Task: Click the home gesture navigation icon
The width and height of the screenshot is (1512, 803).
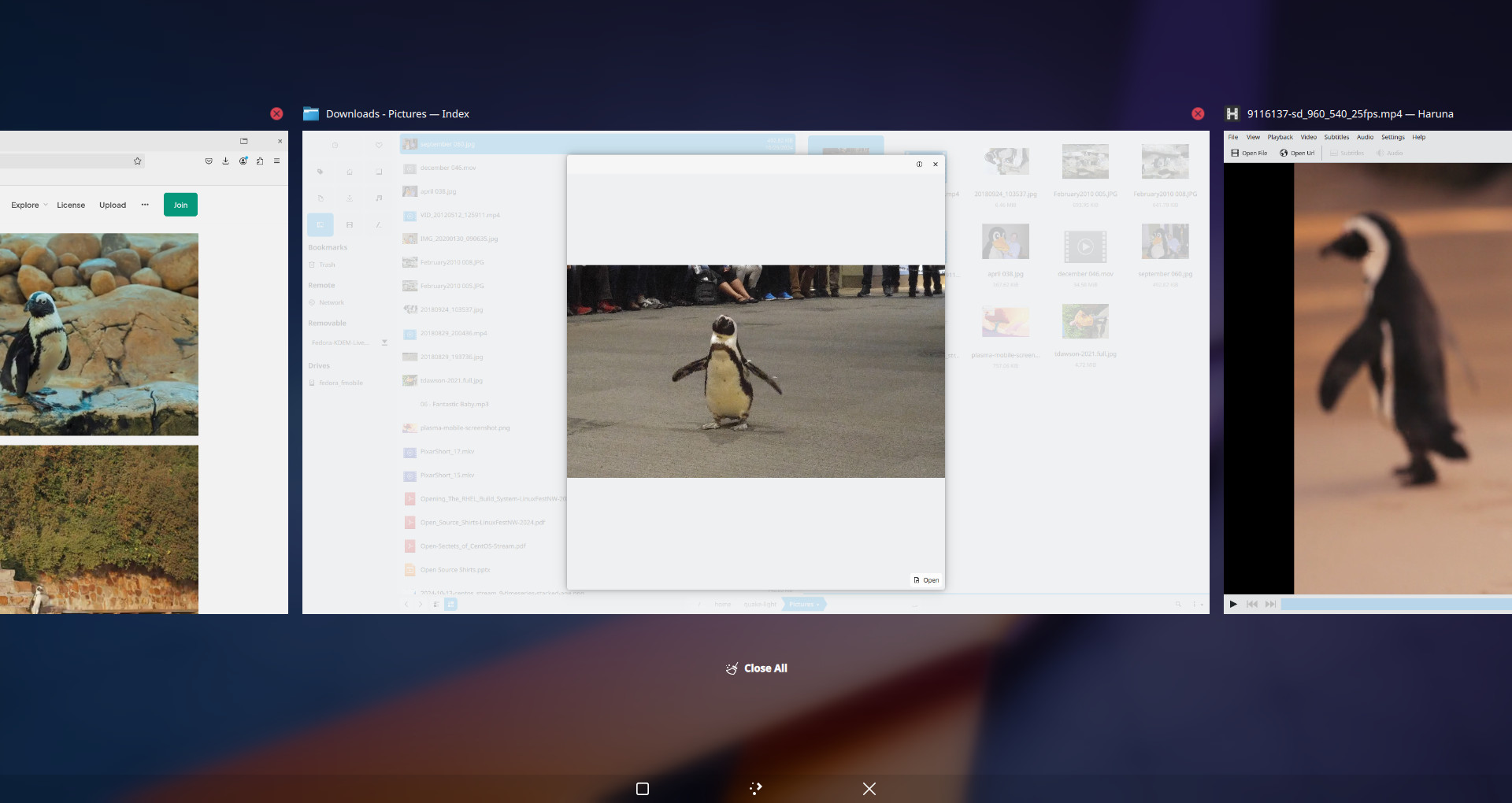Action: tap(756, 789)
